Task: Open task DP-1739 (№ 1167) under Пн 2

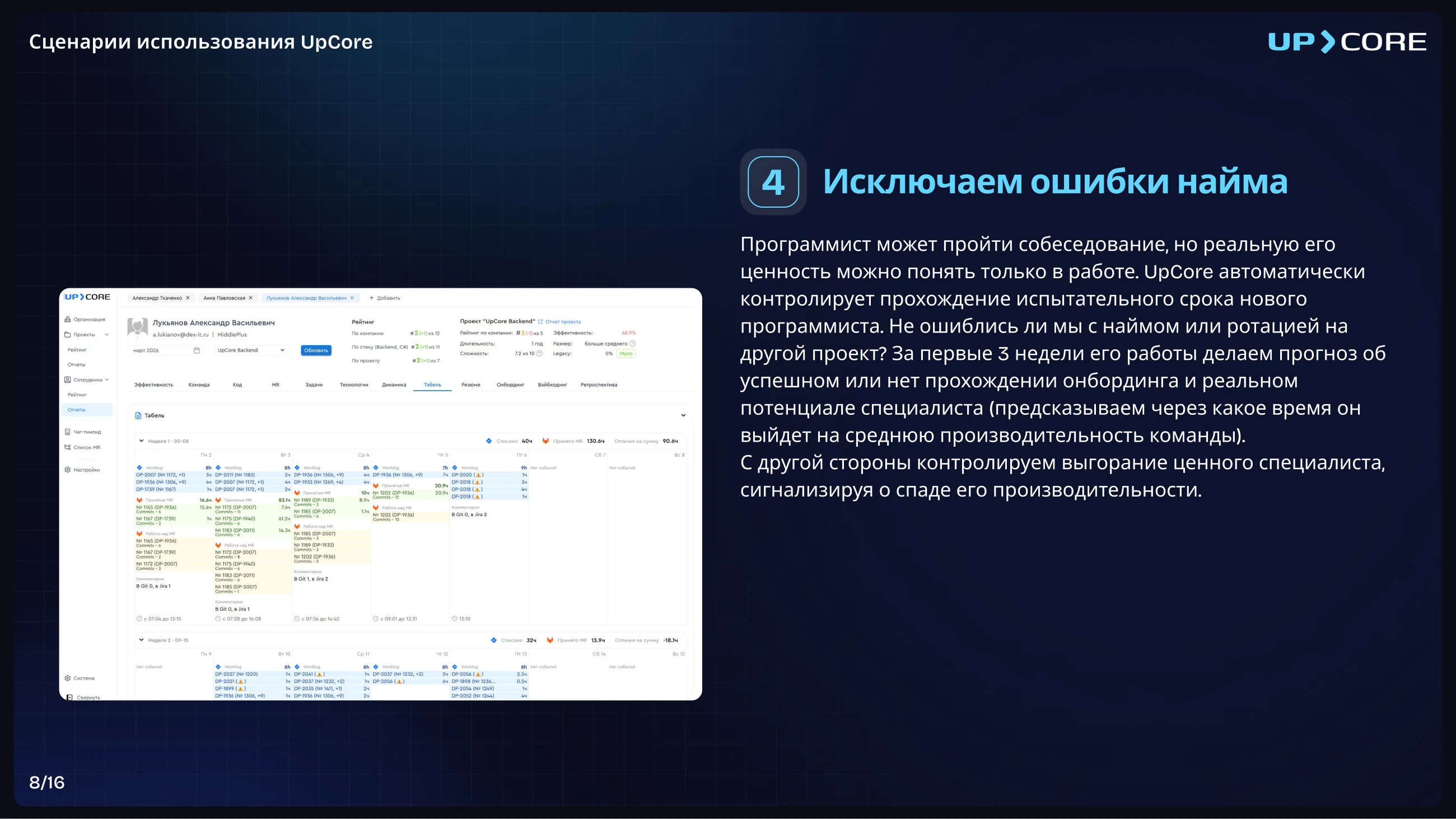Action: click(x=156, y=489)
